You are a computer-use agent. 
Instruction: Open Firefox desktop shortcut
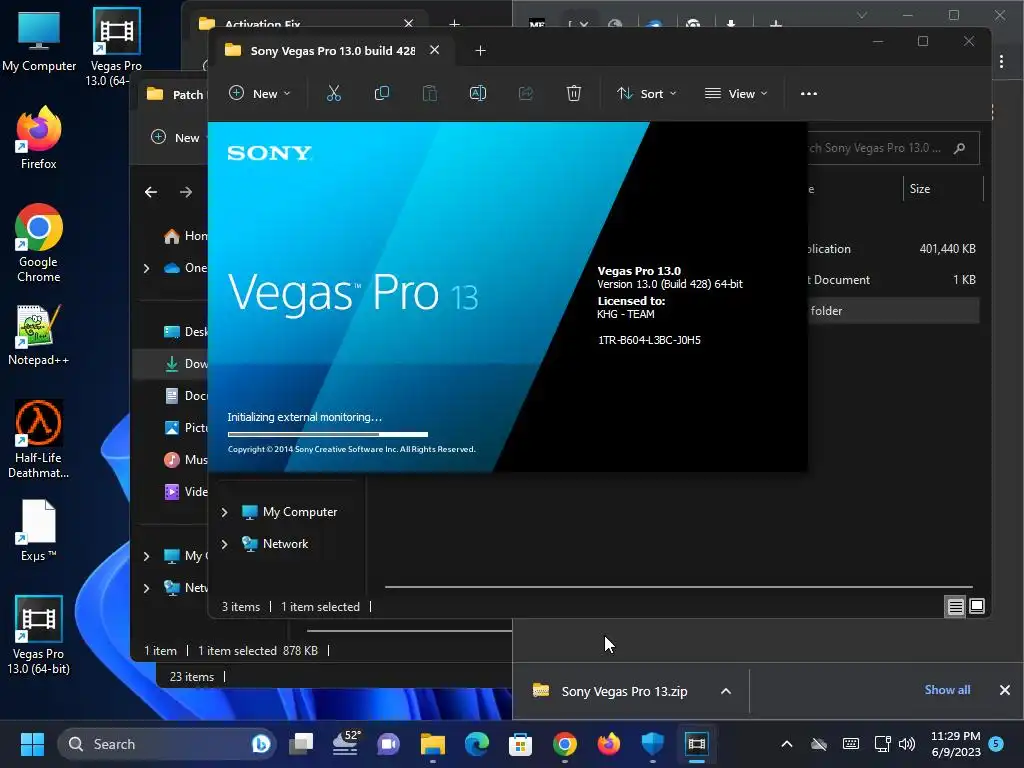(x=39, y=139)
